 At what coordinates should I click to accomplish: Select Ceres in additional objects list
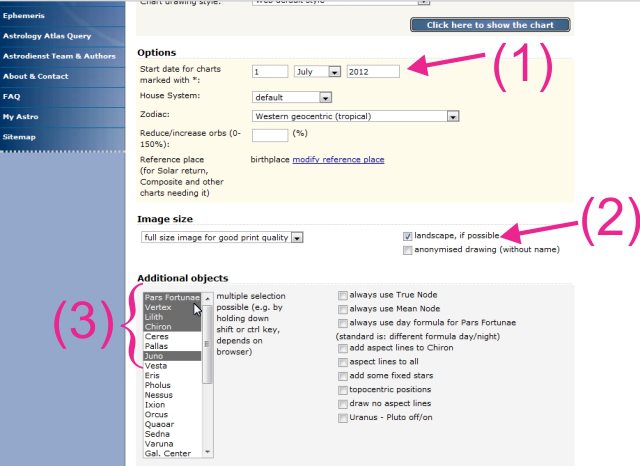(156, 336)
